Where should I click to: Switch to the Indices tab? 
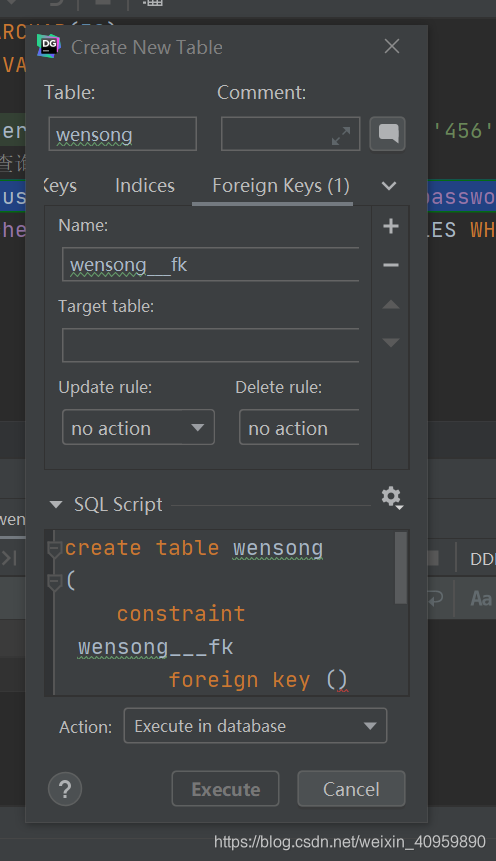click(145, 186)
